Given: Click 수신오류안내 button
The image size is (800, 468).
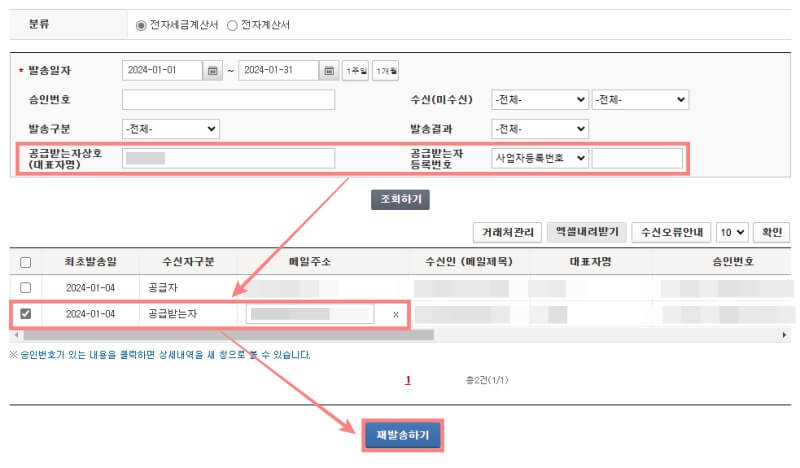Looking at the screenshot, I should pos(672,233).
